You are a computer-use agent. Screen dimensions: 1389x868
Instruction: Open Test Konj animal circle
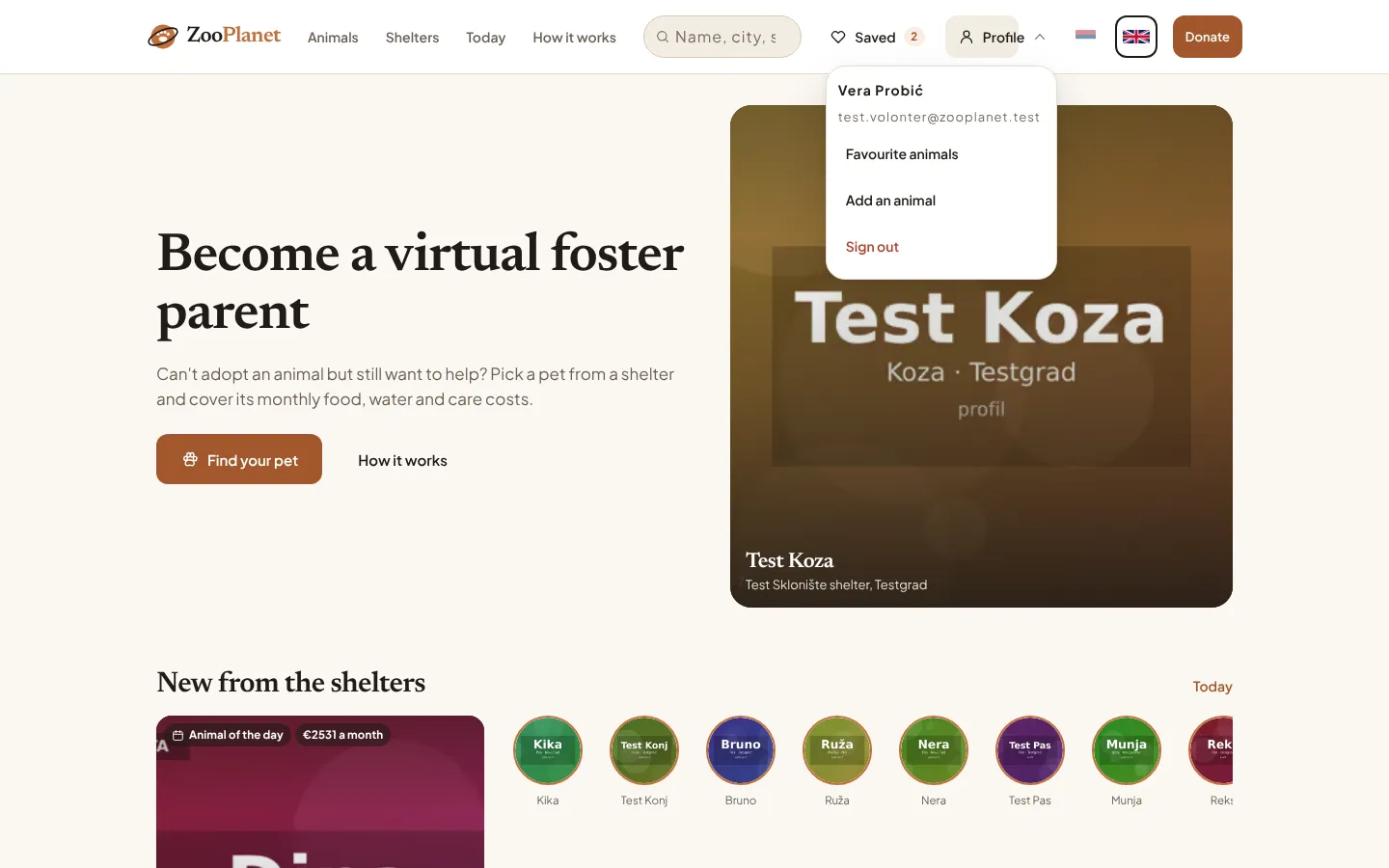click(644, 750)
